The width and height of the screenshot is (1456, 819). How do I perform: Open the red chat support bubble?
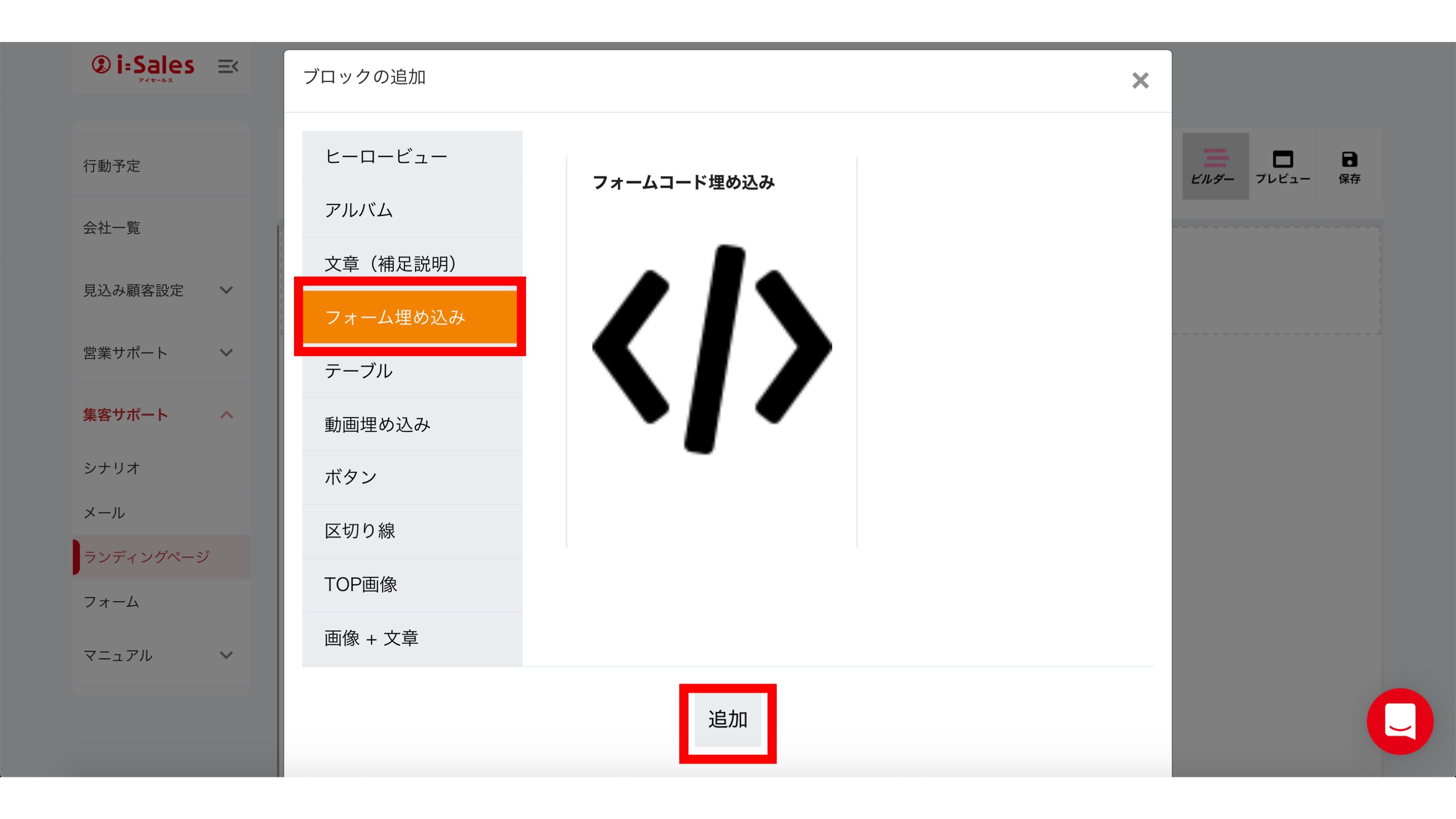tap(1399, 721)
